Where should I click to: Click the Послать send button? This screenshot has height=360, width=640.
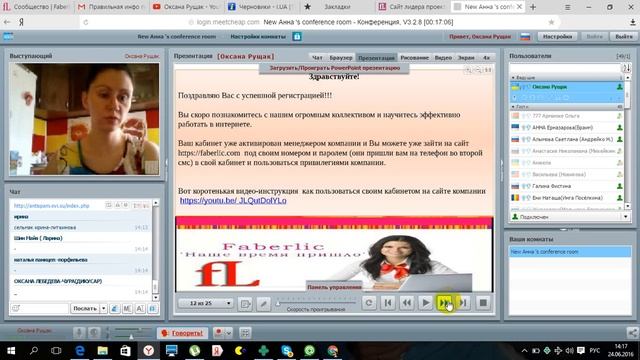point(85,309)
